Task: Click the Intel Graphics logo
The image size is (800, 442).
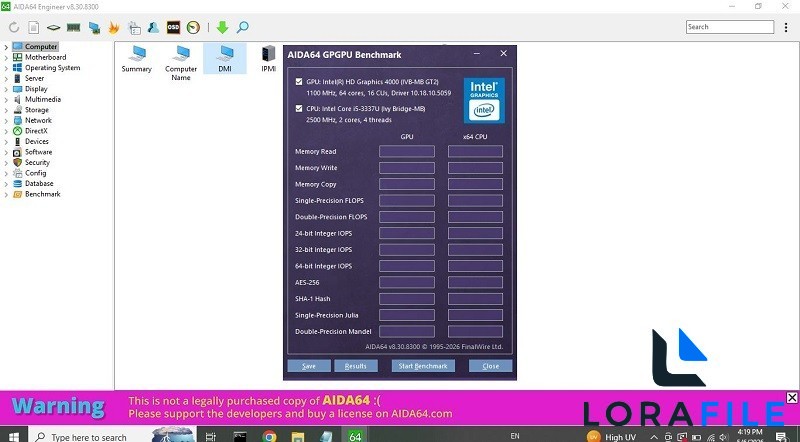Action: click(484, 101)
